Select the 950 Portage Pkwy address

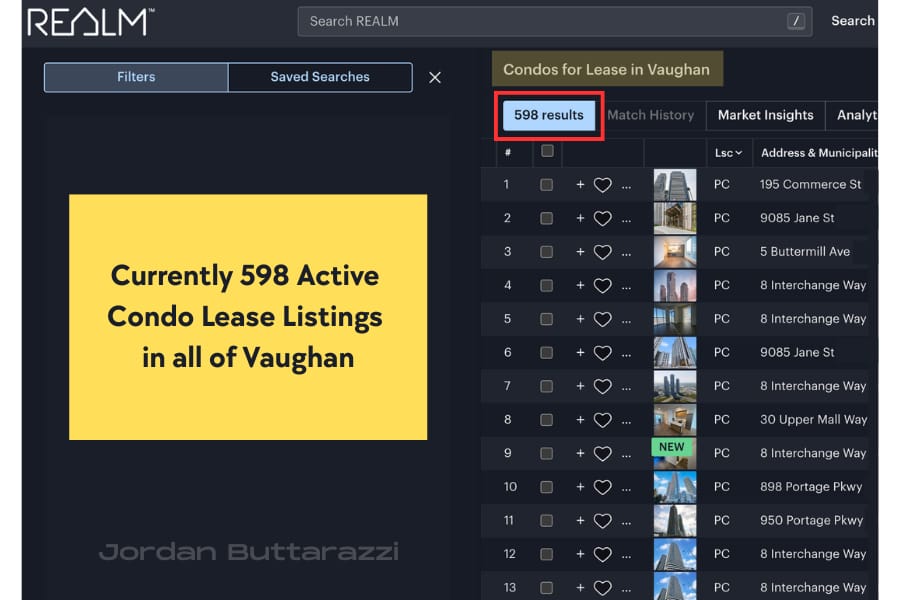812,520
